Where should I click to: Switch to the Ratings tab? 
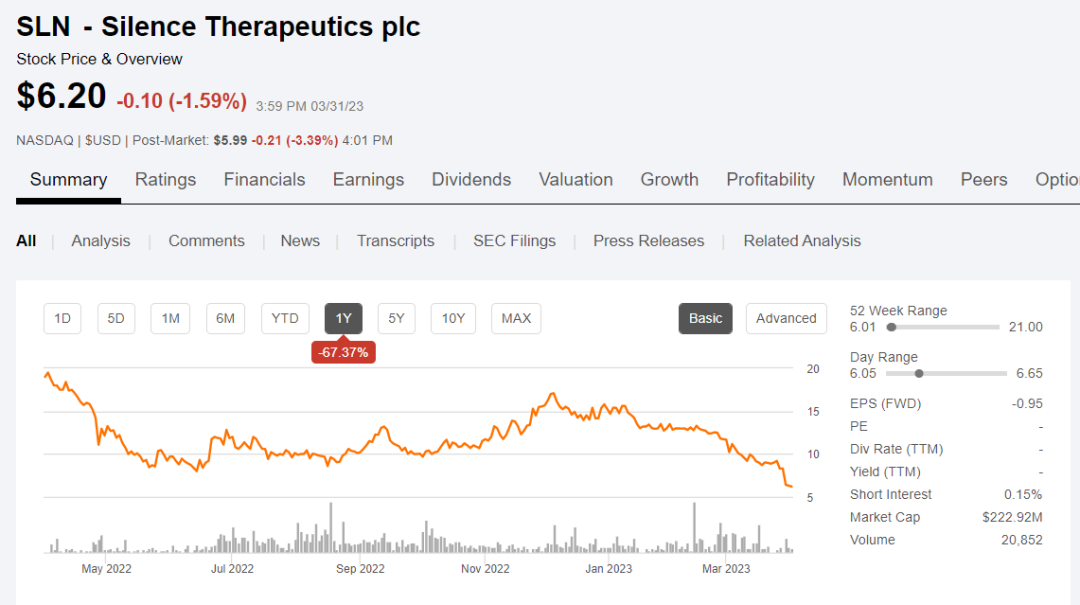(x=166, y=180)
